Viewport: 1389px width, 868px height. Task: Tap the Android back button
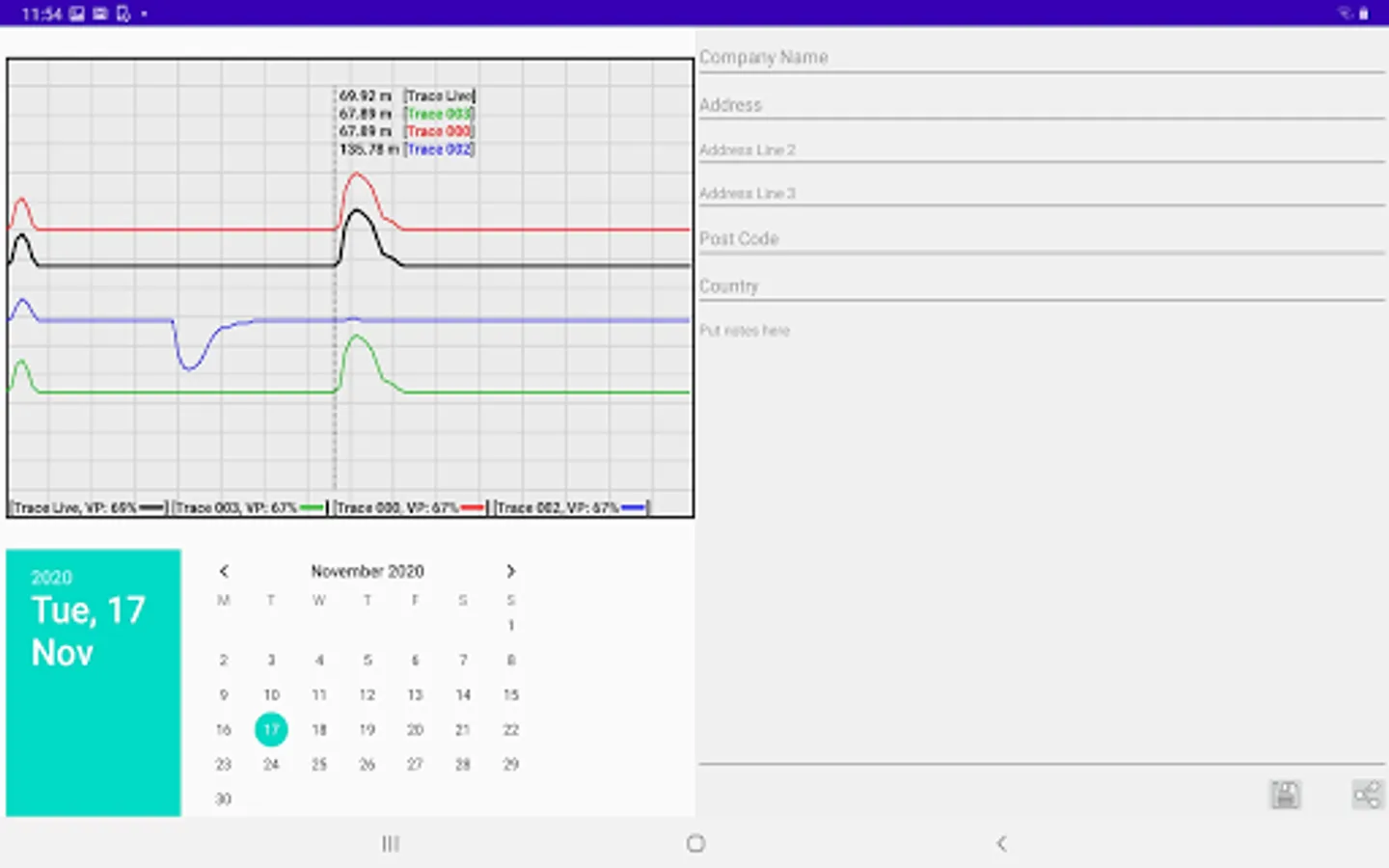click(1001, 844)
